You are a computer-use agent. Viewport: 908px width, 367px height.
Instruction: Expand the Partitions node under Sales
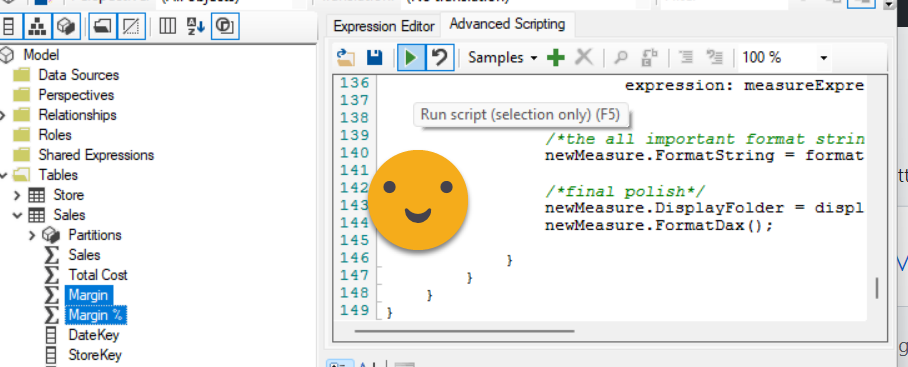[x=32, y=235]
